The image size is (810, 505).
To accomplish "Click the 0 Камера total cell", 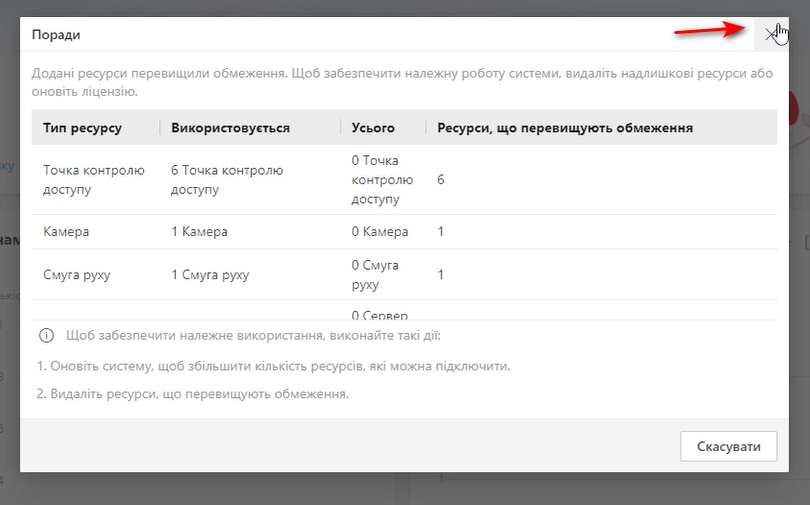I will [x=380, y=232].
